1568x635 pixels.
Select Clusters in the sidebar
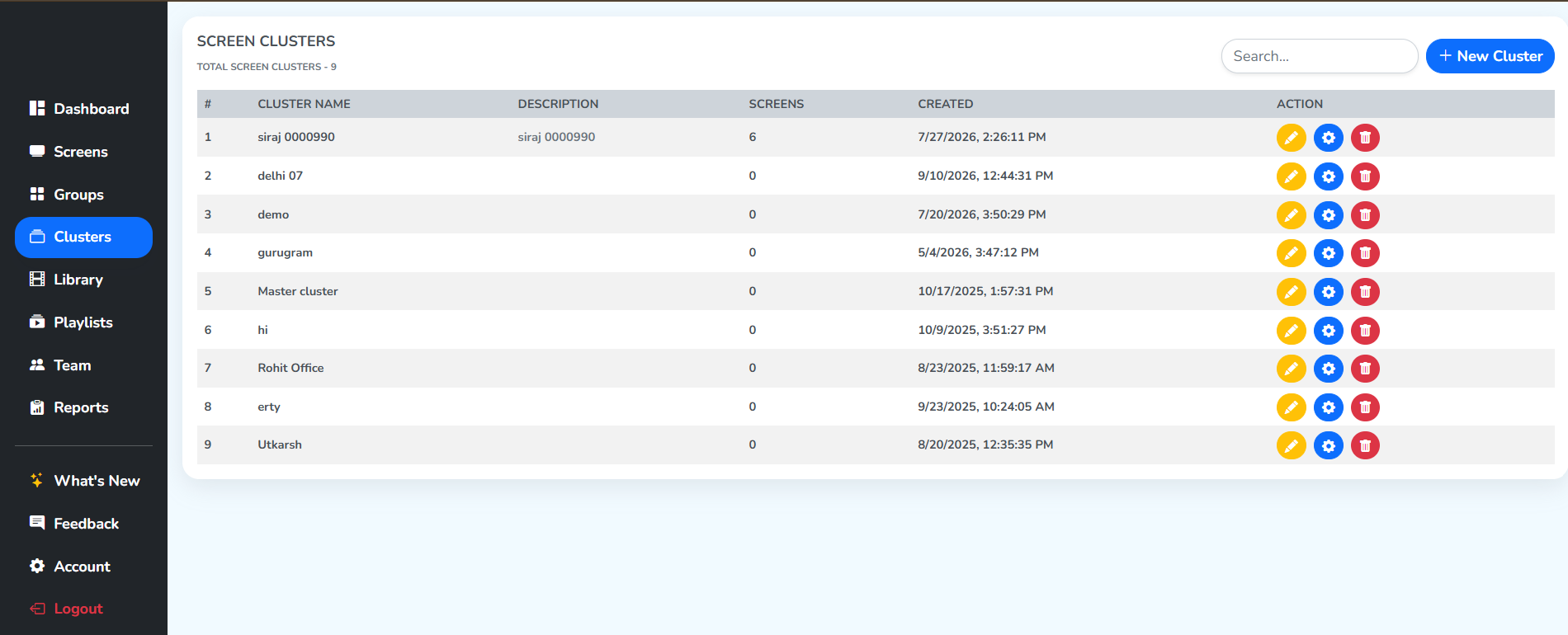click(83, 238)
